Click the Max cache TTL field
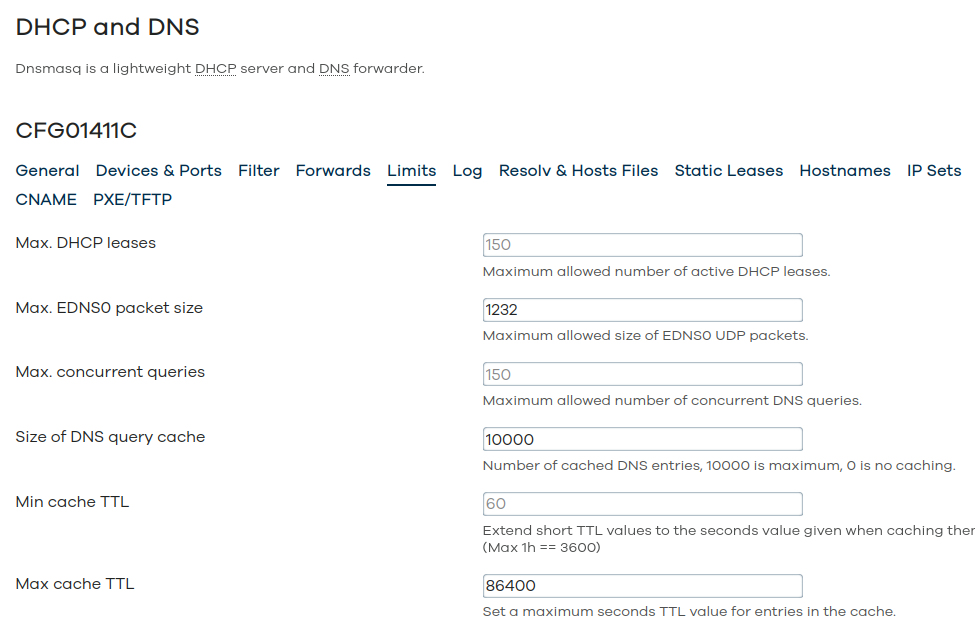975x632 pixels. 642,586
